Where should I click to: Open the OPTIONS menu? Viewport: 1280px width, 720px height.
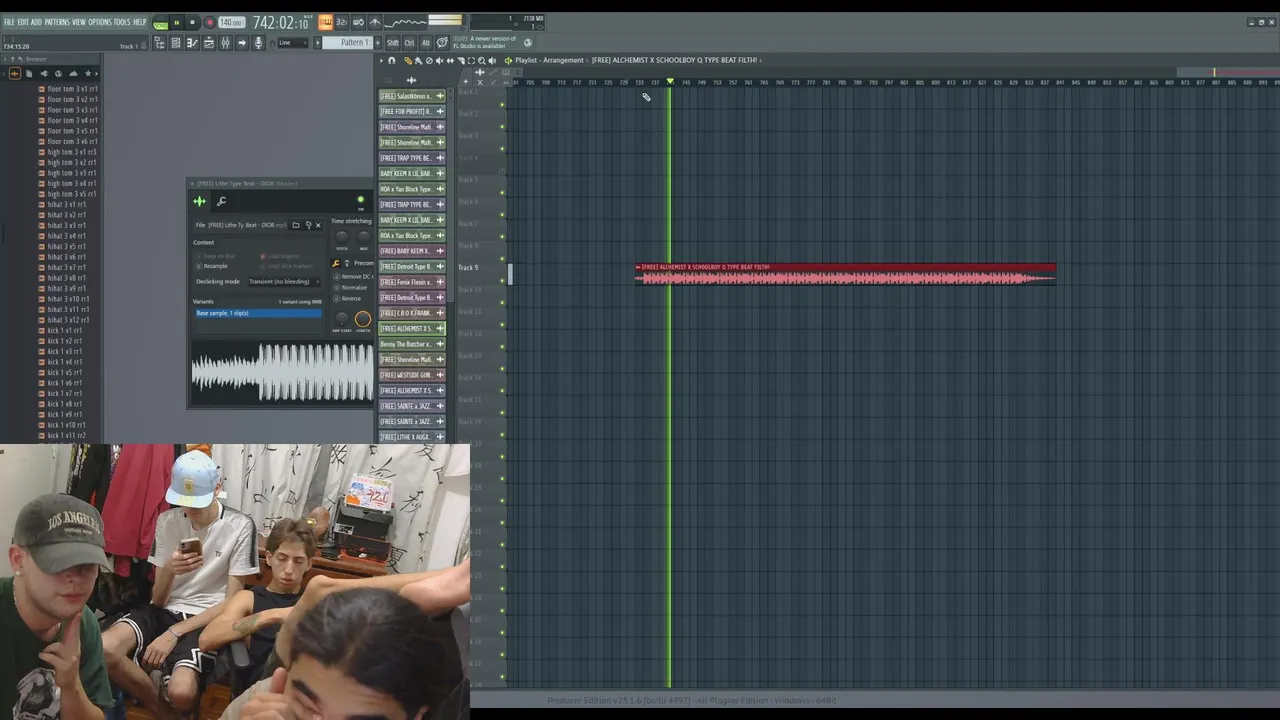click(x=100, y=22)
